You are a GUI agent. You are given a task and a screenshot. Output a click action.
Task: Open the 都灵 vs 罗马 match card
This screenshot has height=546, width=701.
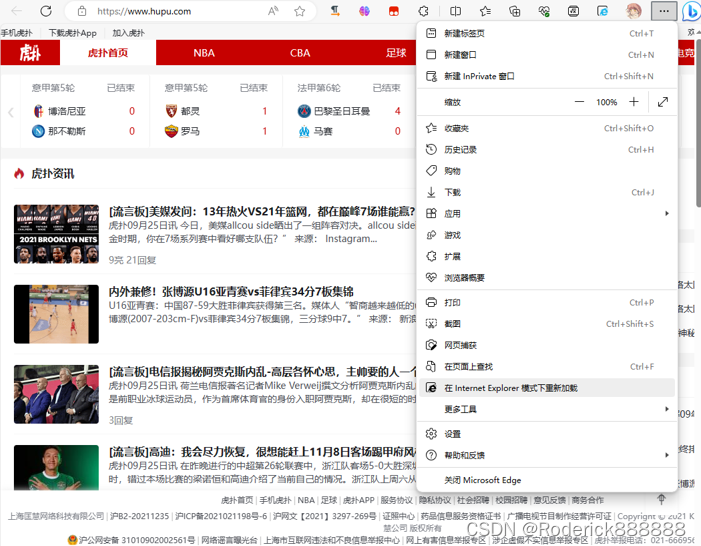click(216, 111)
